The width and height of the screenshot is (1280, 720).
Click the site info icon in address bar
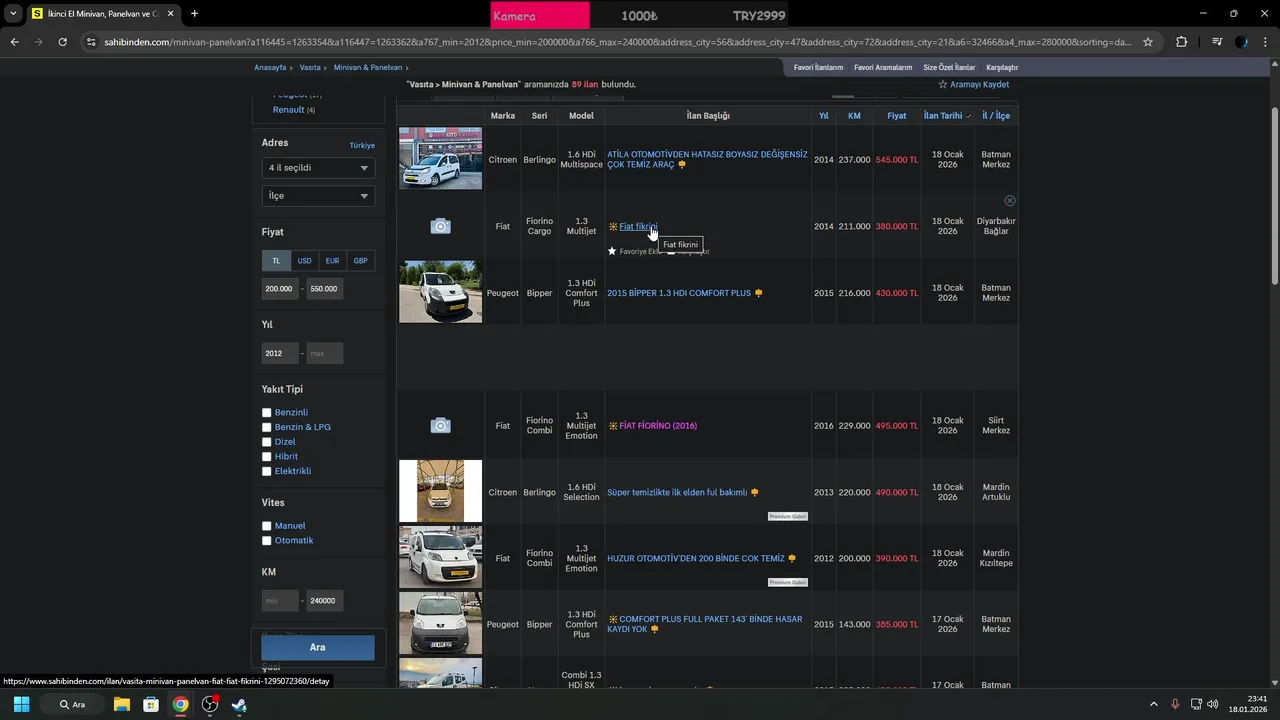pos(91,42)
